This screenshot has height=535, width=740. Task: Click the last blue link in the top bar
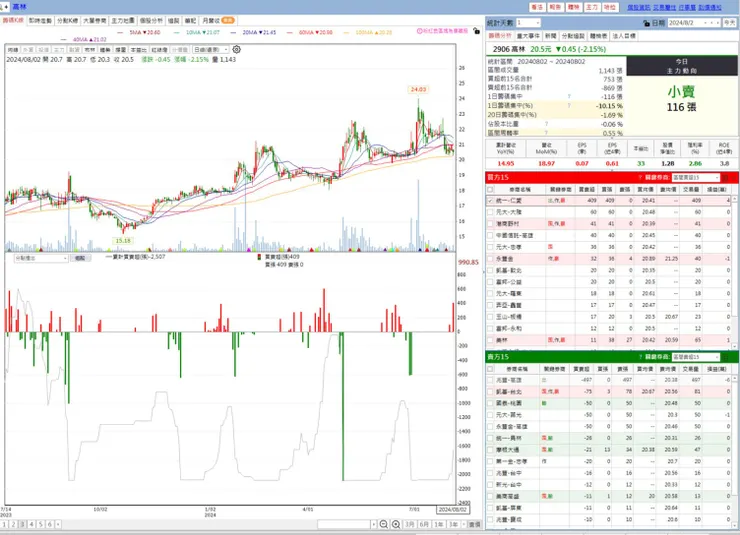[x=710, y=7]
